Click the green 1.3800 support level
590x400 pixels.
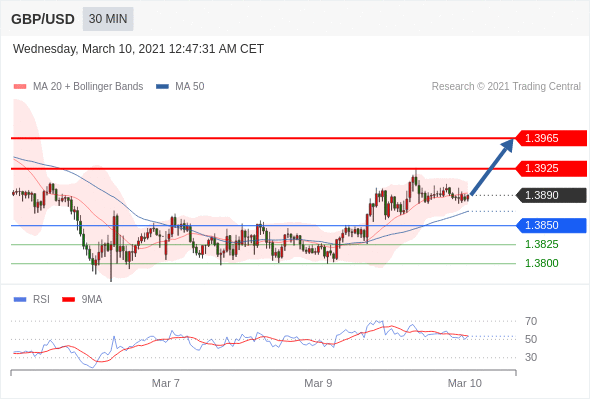(541, 263)
